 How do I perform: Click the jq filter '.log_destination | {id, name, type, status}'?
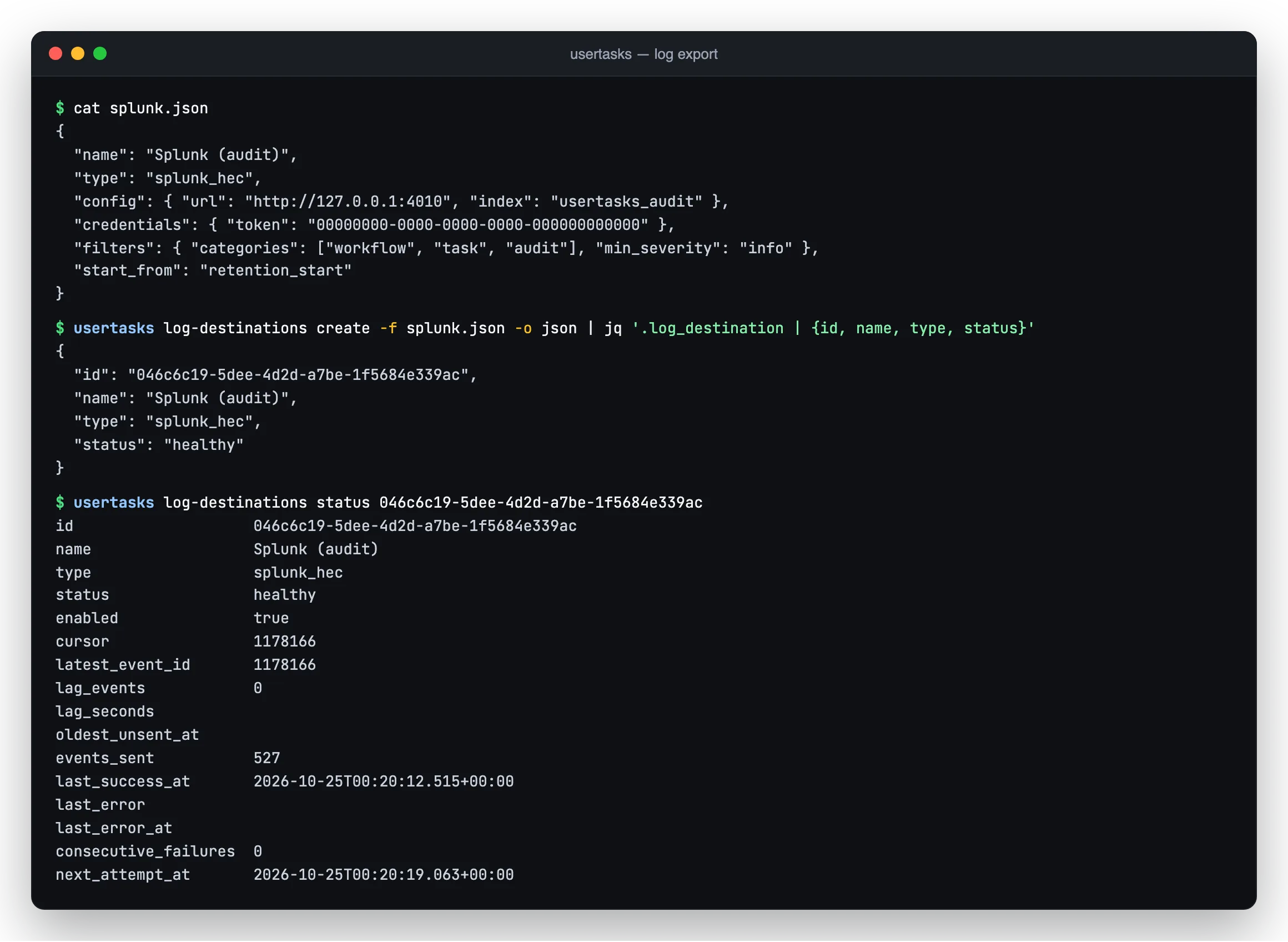point(833,328)
